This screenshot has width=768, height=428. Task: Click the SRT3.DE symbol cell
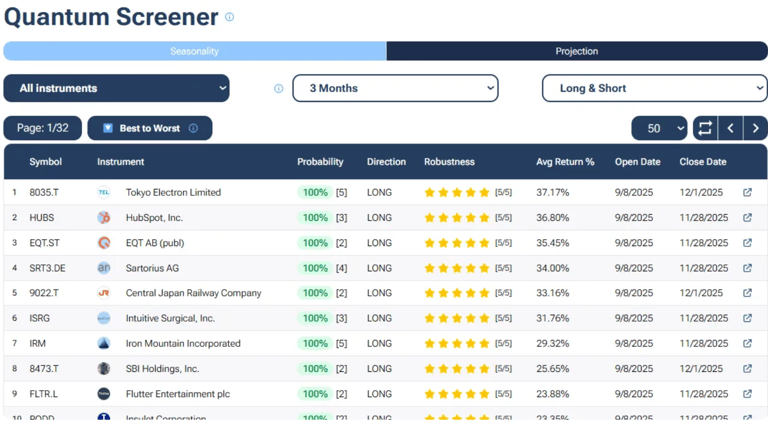(x=47, y=268)
